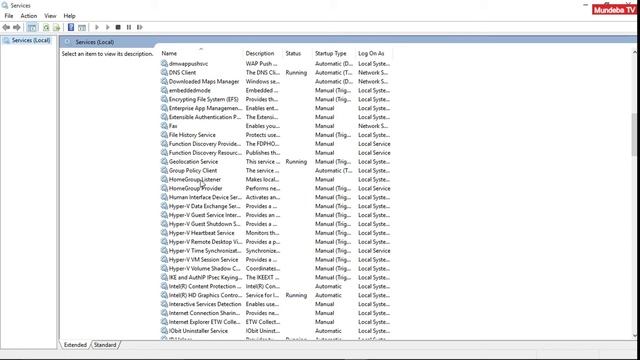Select the Hyper-V Guest Shutdown Service name
Image resolution: width=640 pixels, height=360 pixels.
coord(204,224)
